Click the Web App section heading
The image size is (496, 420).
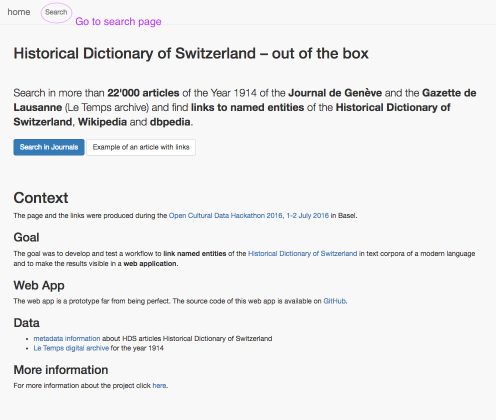[x=39, y=285]
